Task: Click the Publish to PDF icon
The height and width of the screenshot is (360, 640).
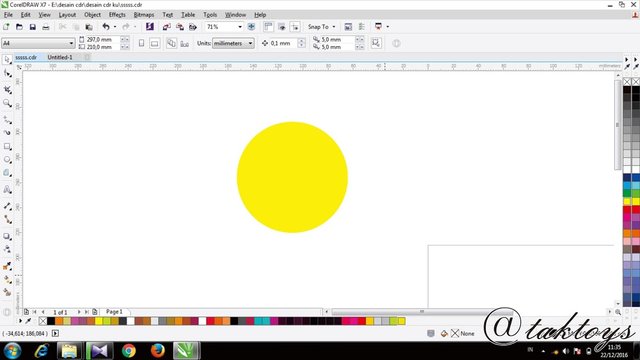Action: click(193, 27)
